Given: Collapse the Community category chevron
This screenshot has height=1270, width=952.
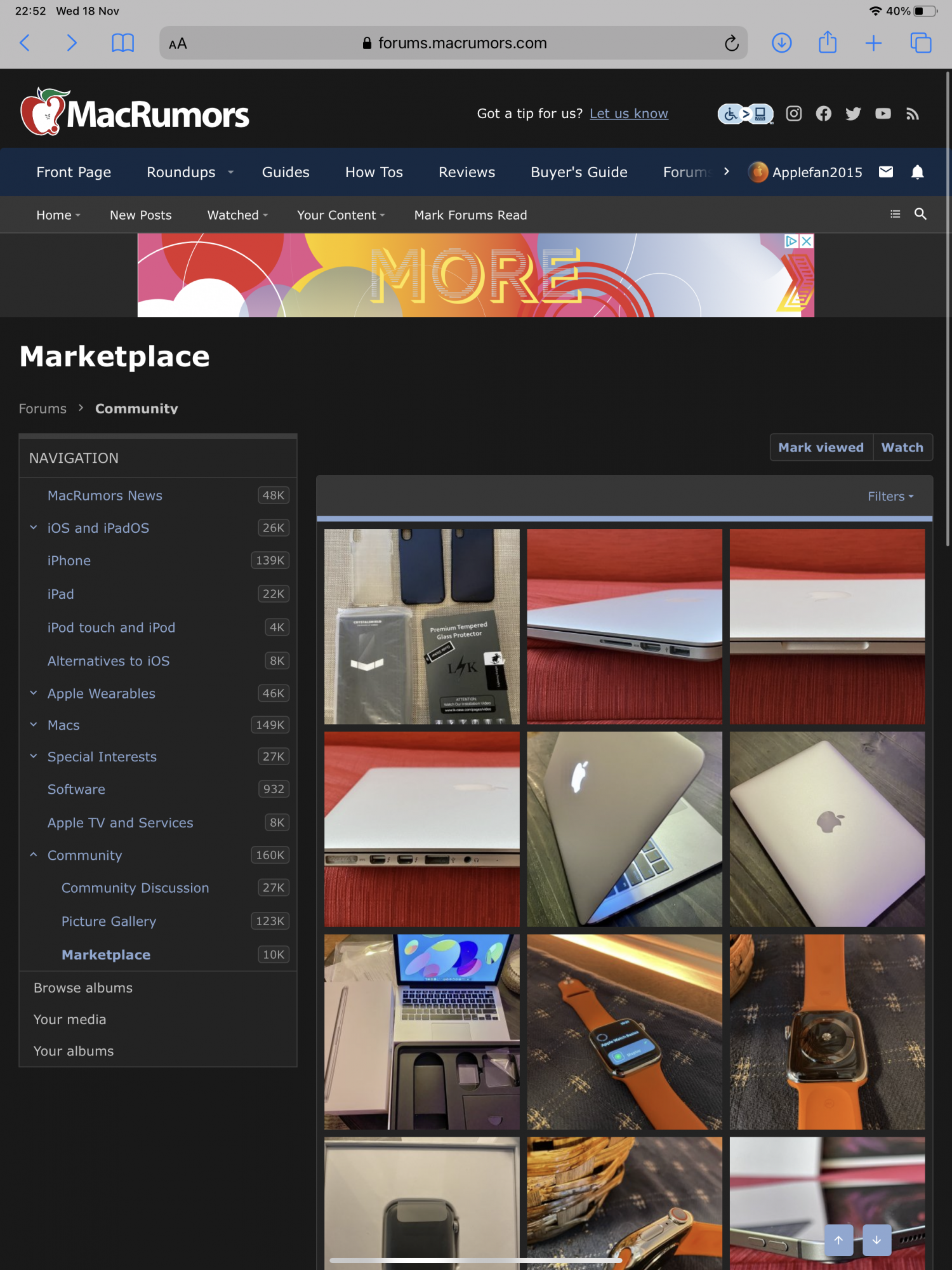Looking at the screenshot, I should point(34,855).
